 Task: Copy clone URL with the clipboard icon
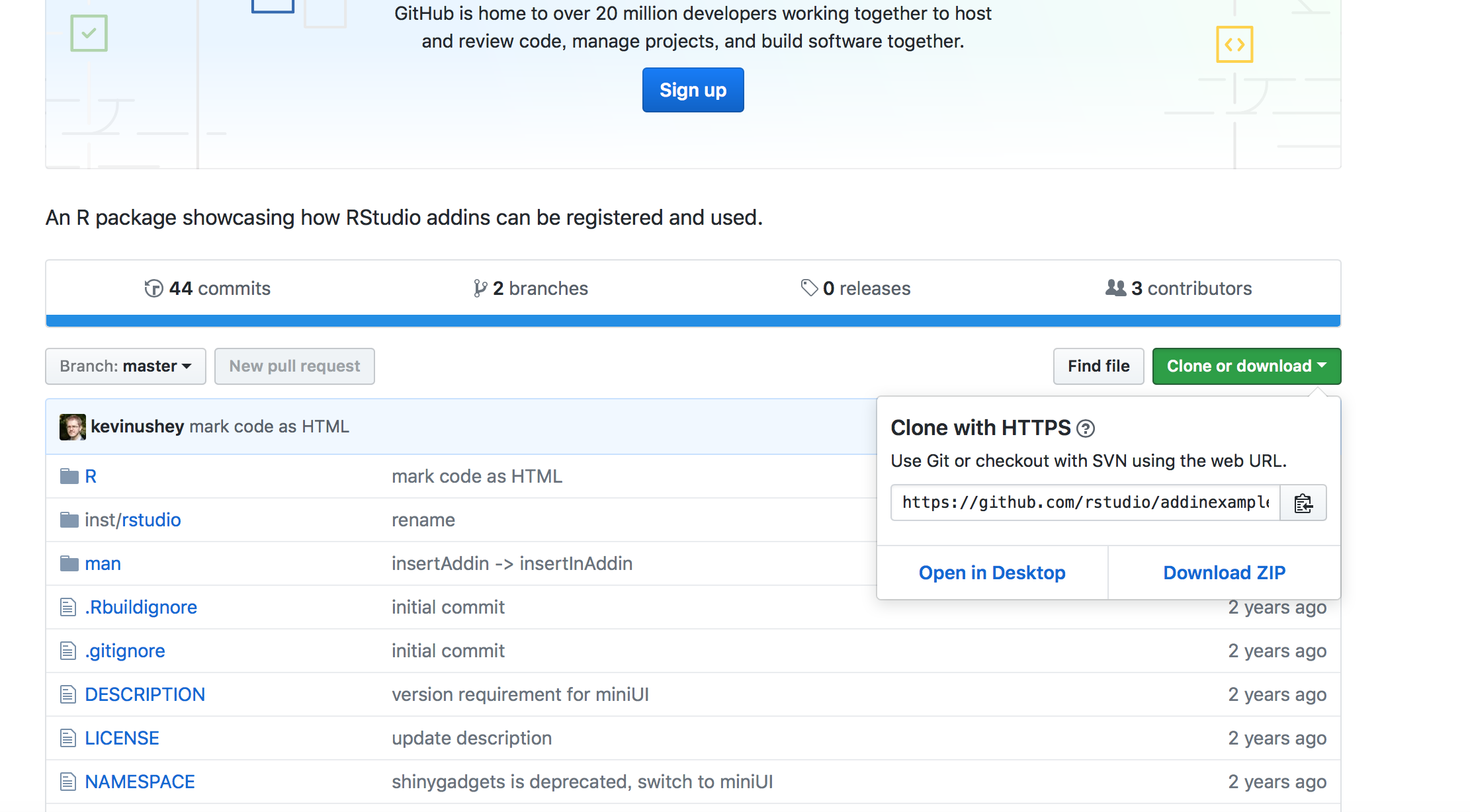pyautogui.click(x=1303, y=503)
